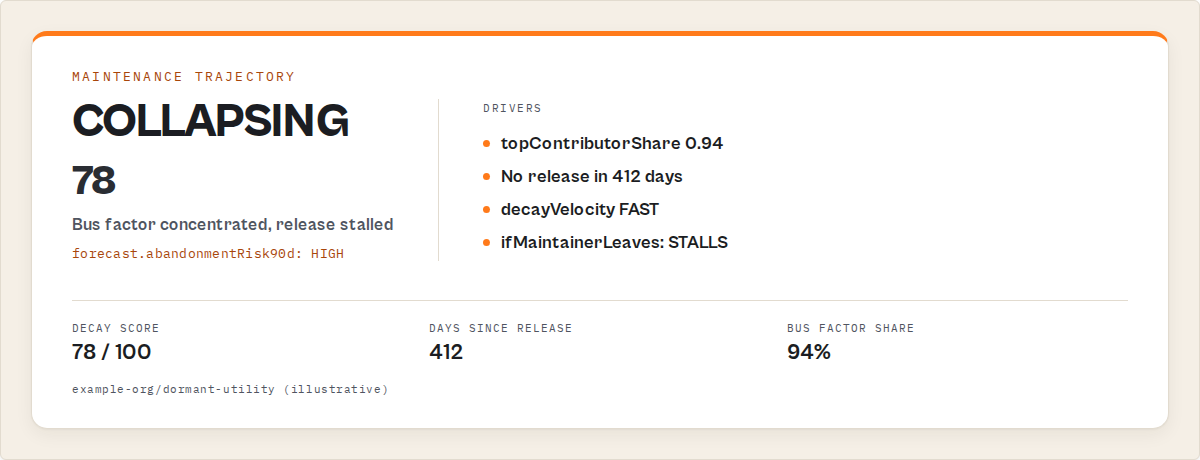Click the Bus Factor Share 94% value

click(x=809, y=352)
